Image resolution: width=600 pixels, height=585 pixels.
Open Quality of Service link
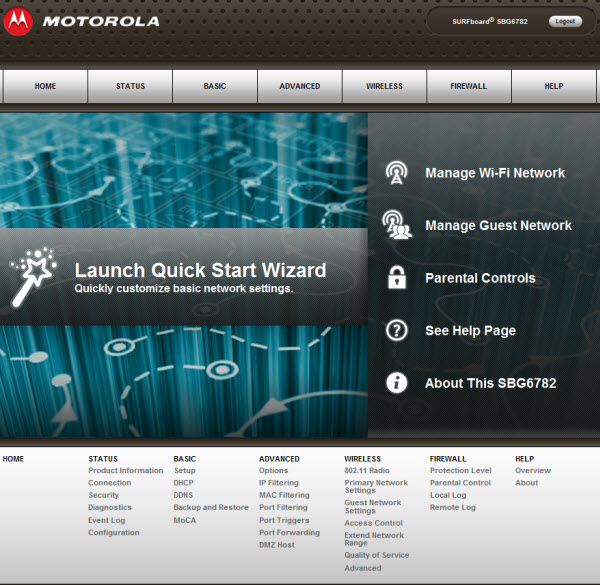(377, 555)
